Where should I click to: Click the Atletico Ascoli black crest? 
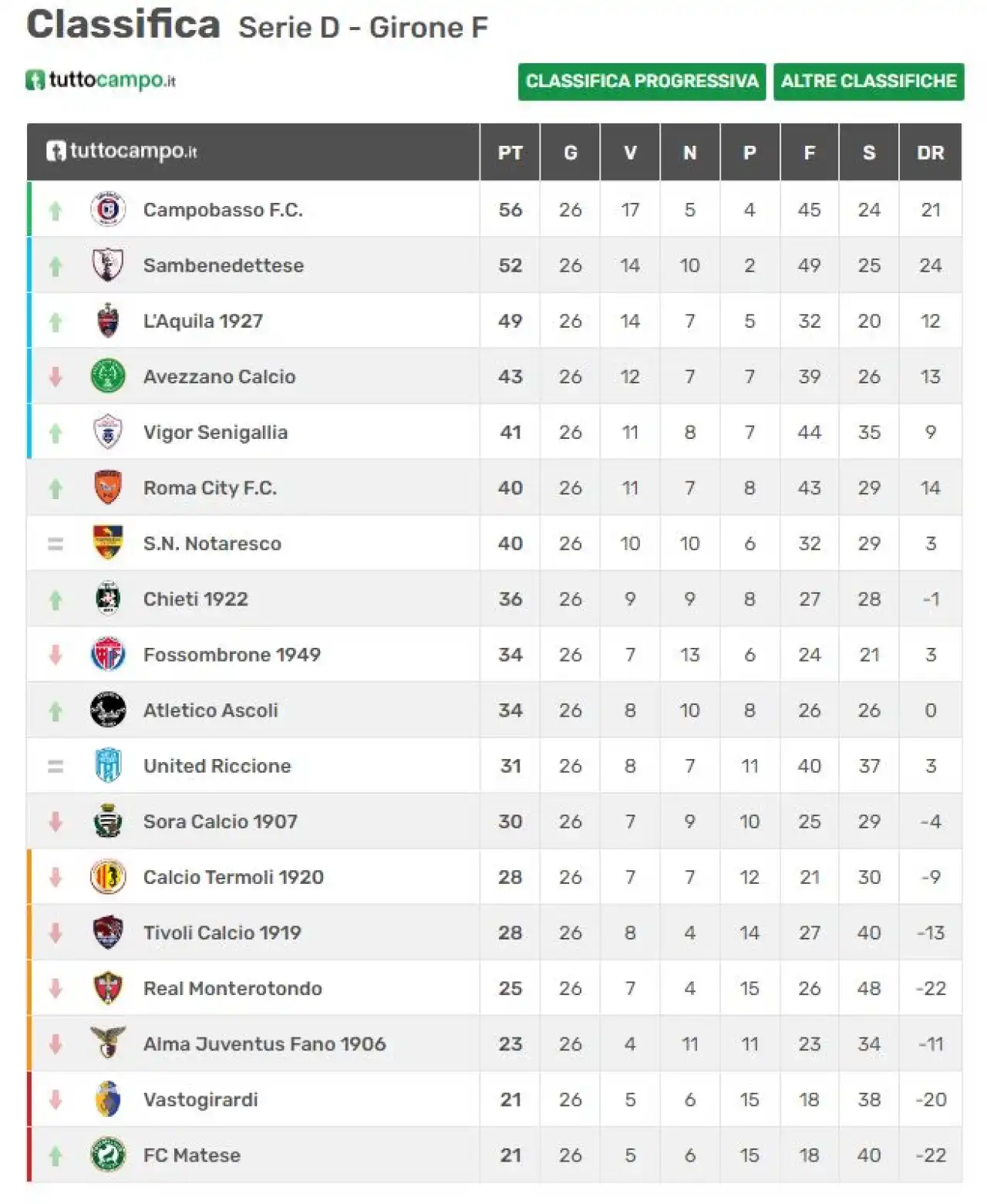pyautogui.click(x=108, y=710)
